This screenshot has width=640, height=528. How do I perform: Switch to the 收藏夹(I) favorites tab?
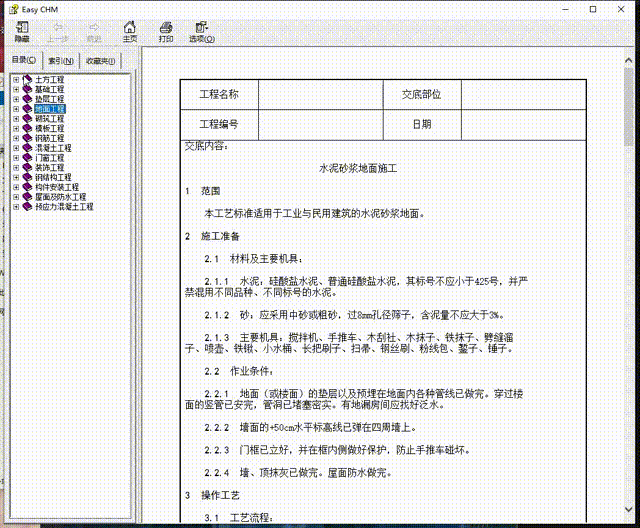pos(100,61)
